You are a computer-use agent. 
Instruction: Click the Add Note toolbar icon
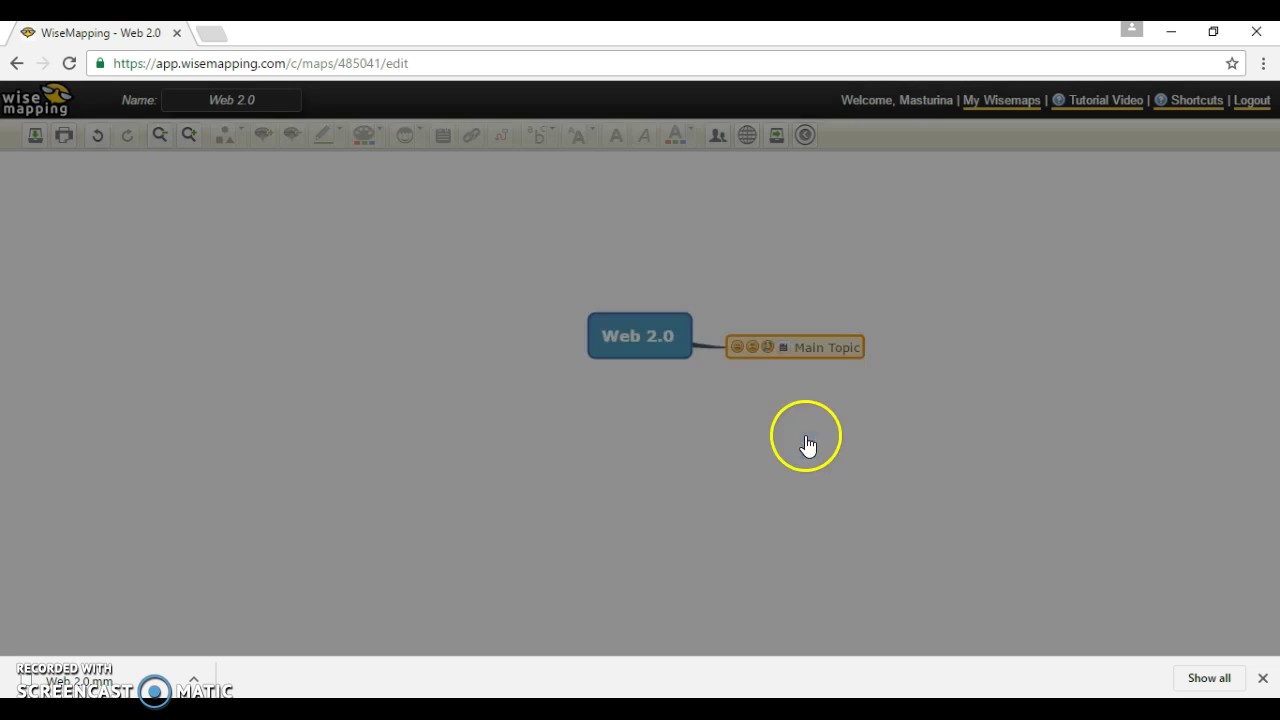coord(443,135)
